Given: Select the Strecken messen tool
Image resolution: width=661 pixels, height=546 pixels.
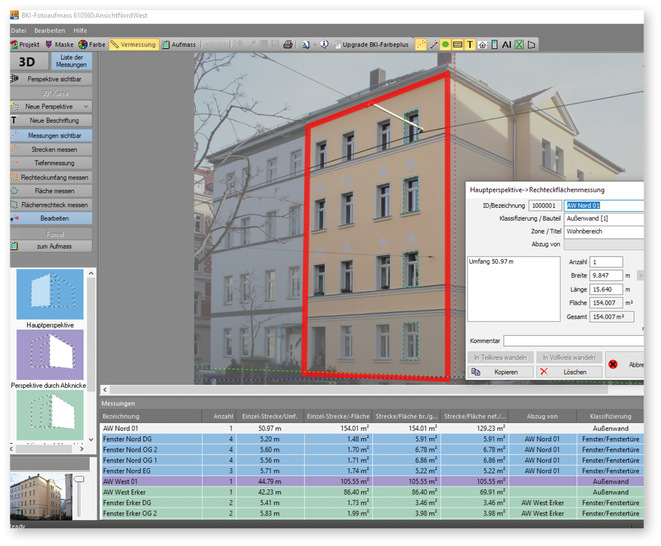Looking at the screenshot, I should [53, 149].
